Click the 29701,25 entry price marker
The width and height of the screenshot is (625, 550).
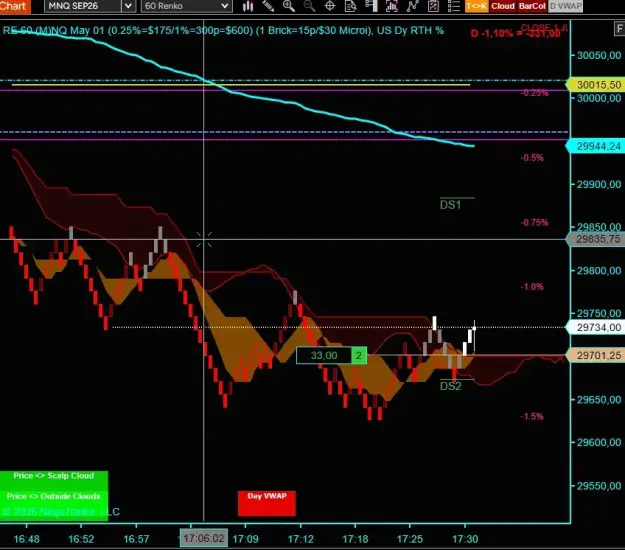(x=596, y=355)
